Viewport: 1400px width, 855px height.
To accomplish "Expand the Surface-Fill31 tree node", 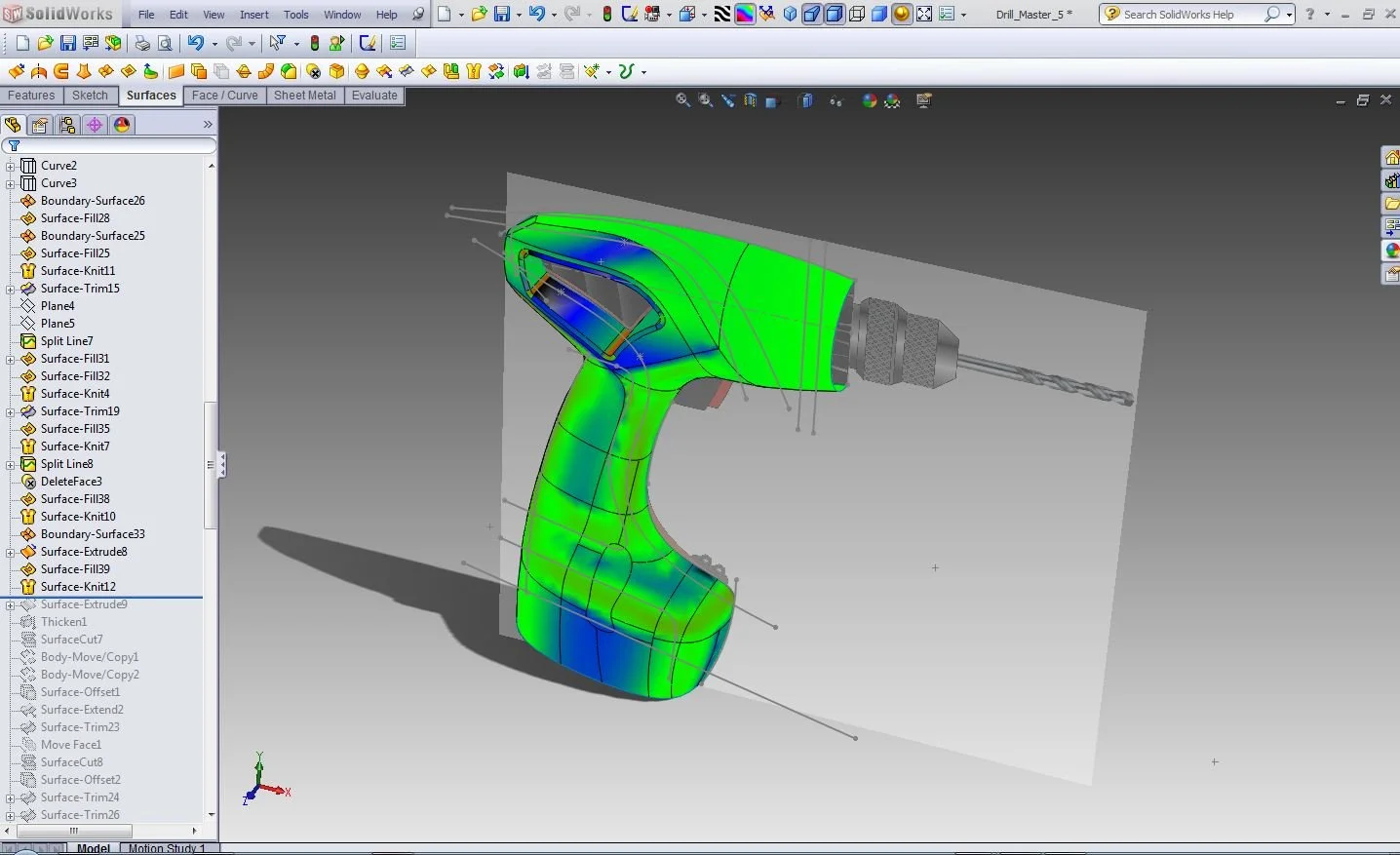I will point(11,359).
